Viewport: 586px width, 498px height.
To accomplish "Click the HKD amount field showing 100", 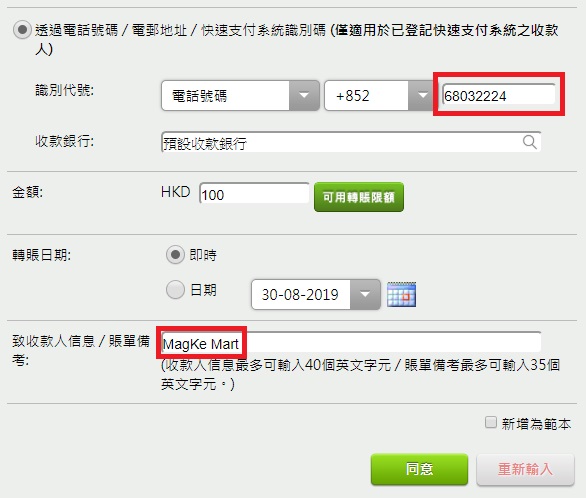I will [x=254, y=194].
